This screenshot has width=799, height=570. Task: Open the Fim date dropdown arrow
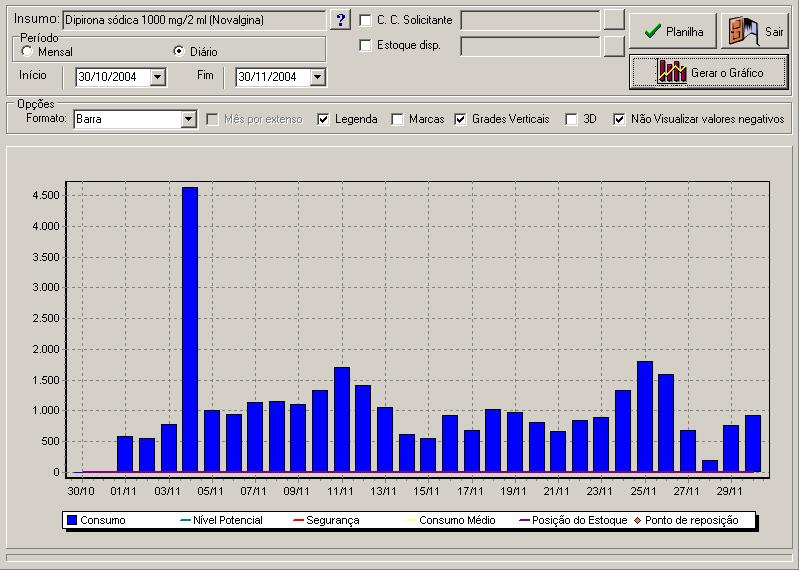point(317,77)
